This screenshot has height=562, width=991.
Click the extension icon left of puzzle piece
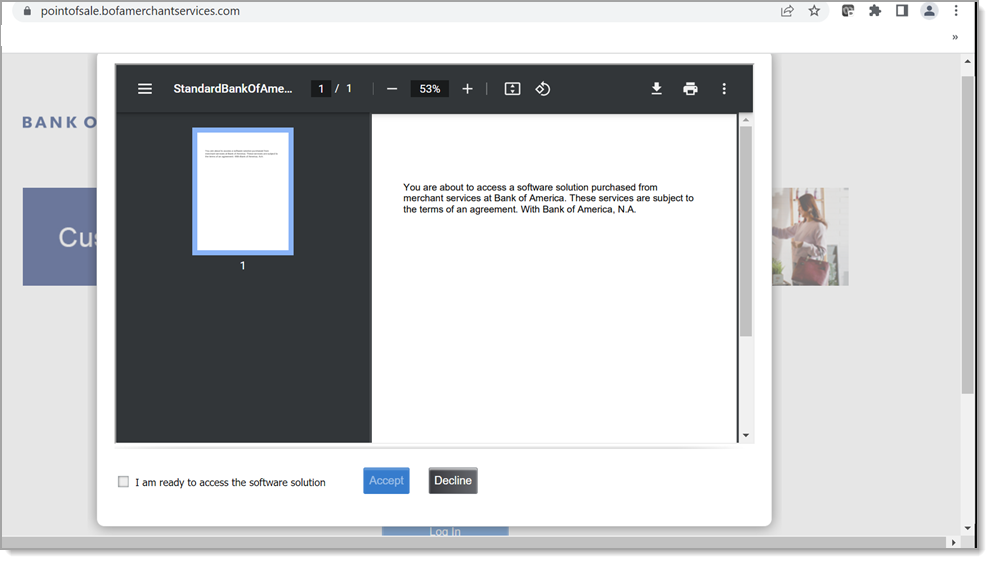click(x=848, y=11)
